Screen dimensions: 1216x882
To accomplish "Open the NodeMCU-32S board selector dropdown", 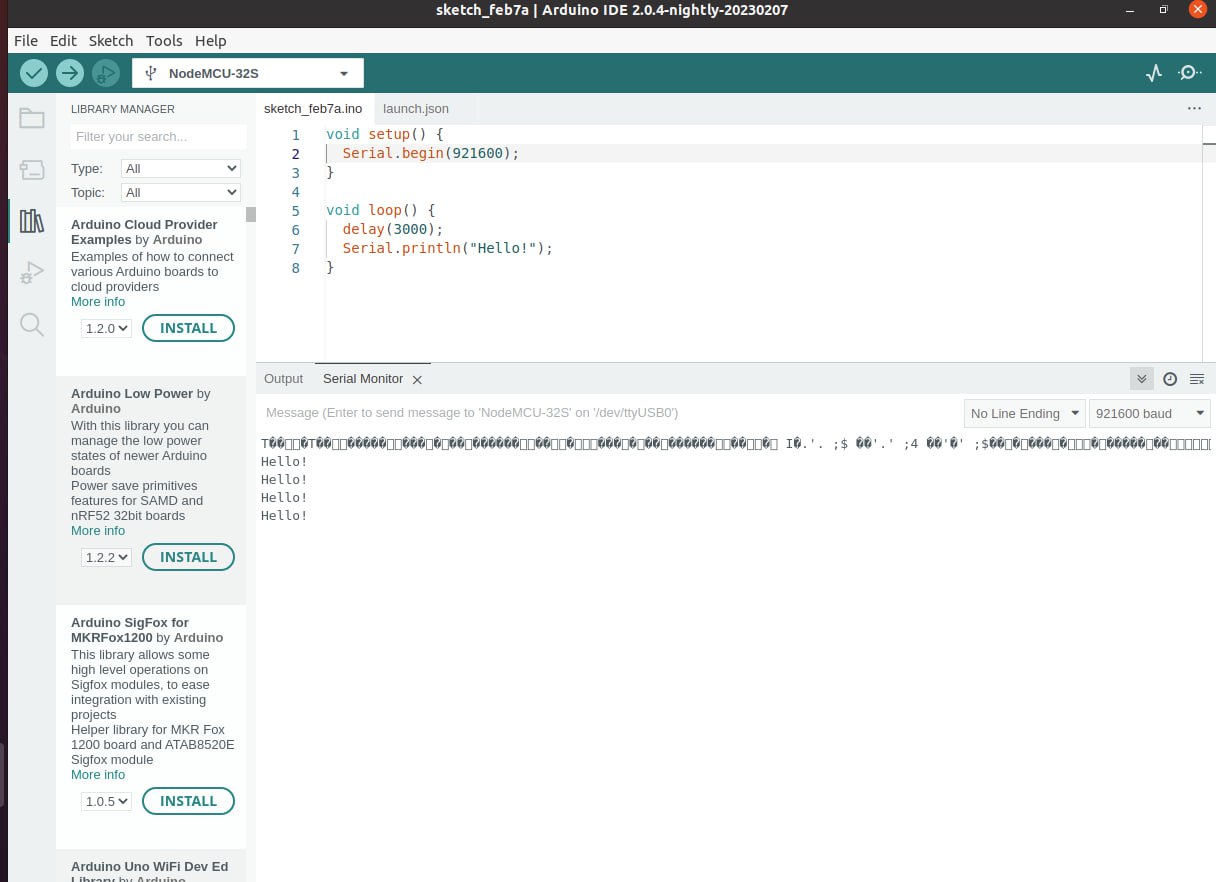I will pos(248,73).
